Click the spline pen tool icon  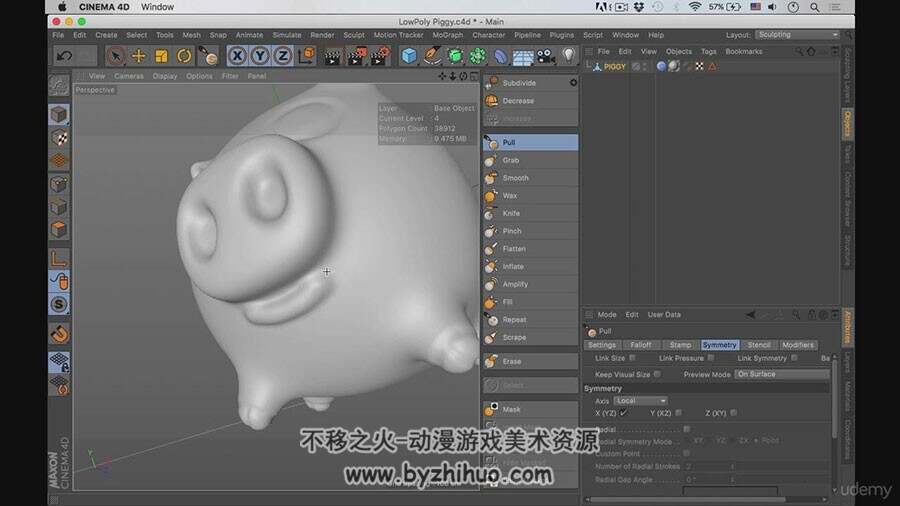432,56
